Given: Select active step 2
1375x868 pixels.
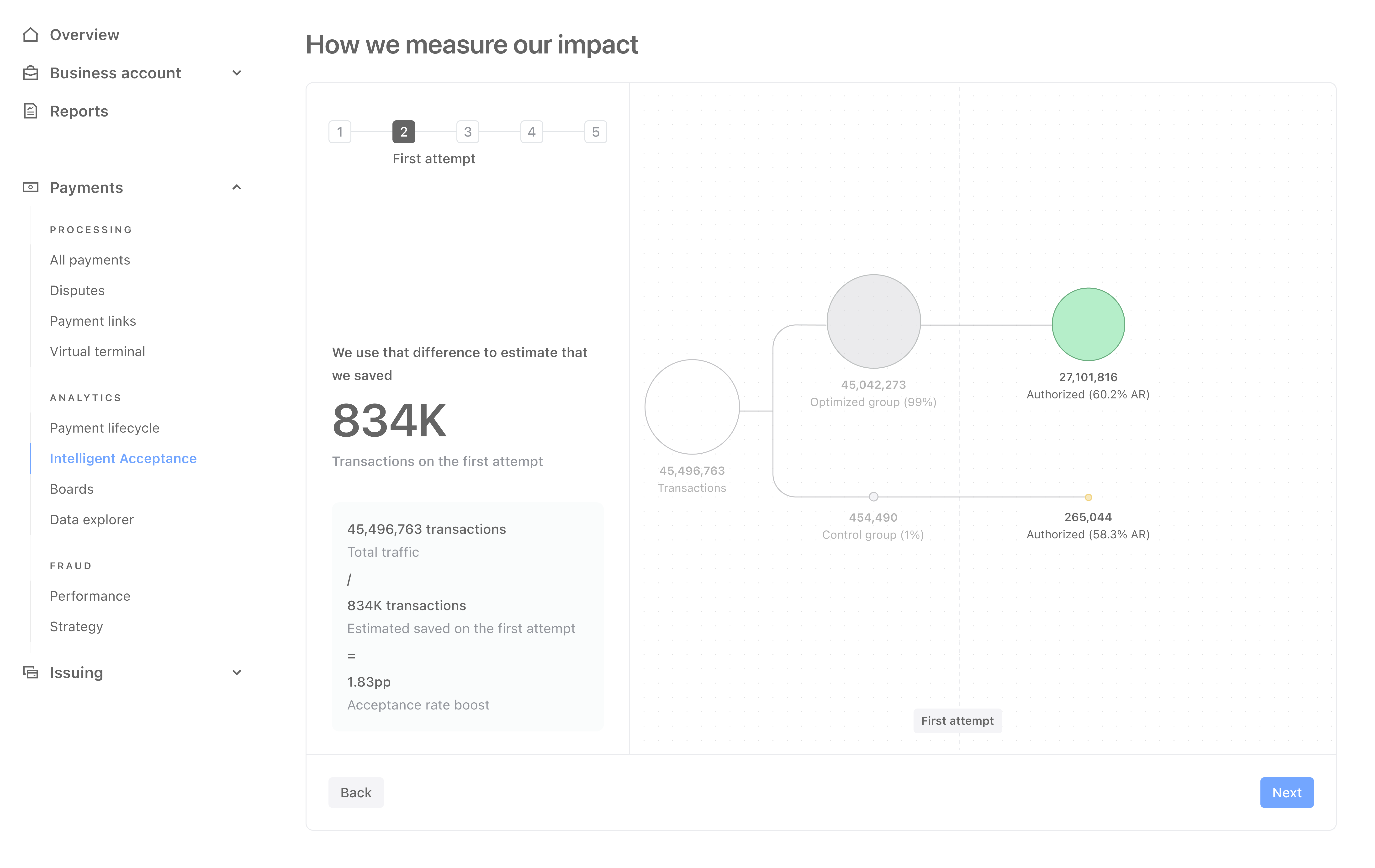Looking at the screenshot, I should point(404,132).
